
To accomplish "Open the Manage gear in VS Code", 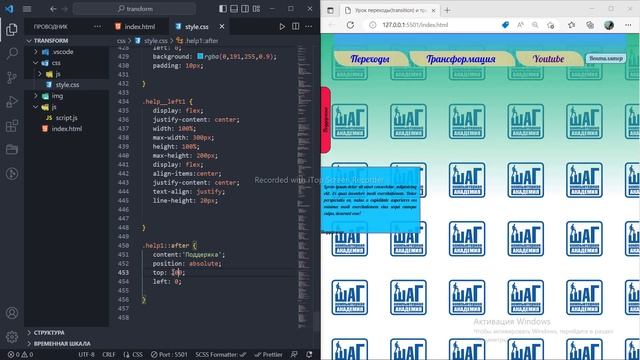I will [12, 337].
